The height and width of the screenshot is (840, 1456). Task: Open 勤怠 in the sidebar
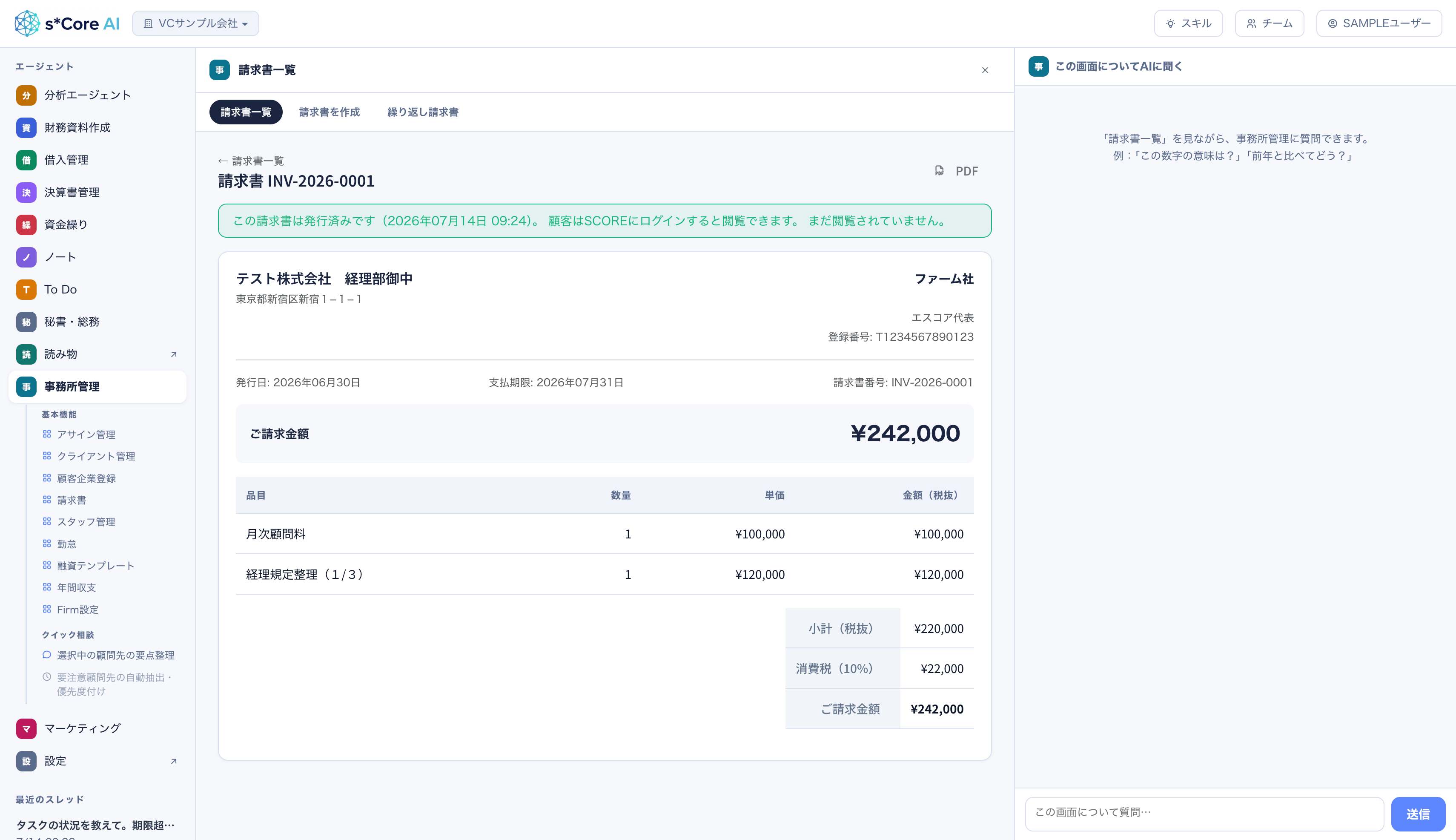click(x=66, y=544)
